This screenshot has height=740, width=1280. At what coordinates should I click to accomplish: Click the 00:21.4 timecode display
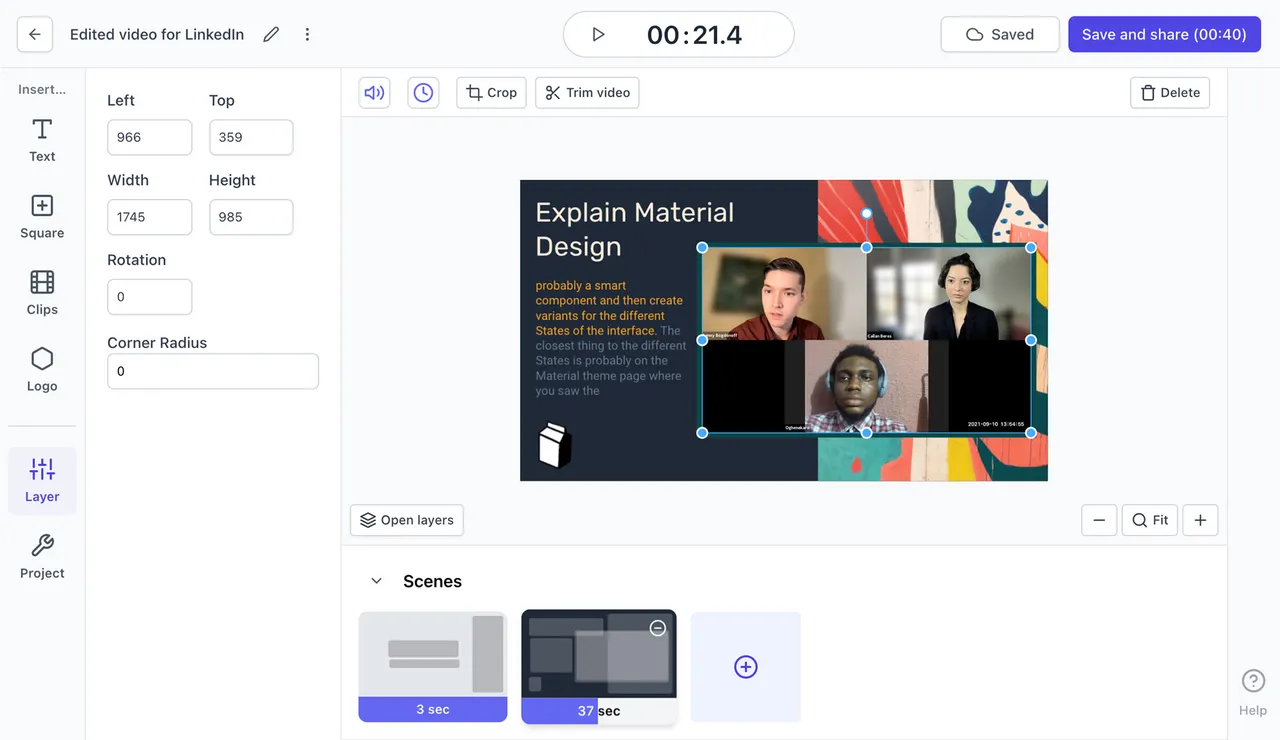pos(694,35)
